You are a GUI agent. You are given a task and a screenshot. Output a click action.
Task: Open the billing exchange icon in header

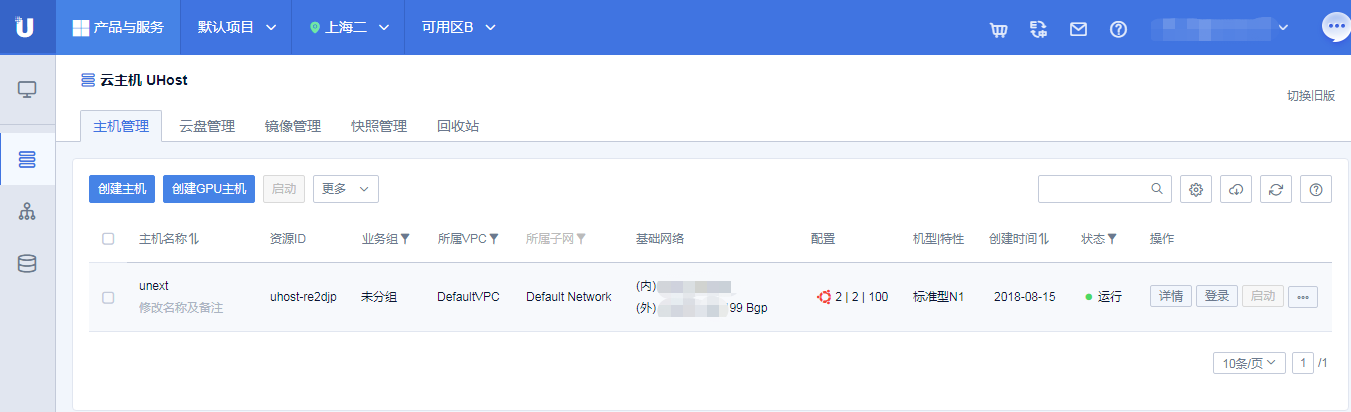pos(1039,29)
